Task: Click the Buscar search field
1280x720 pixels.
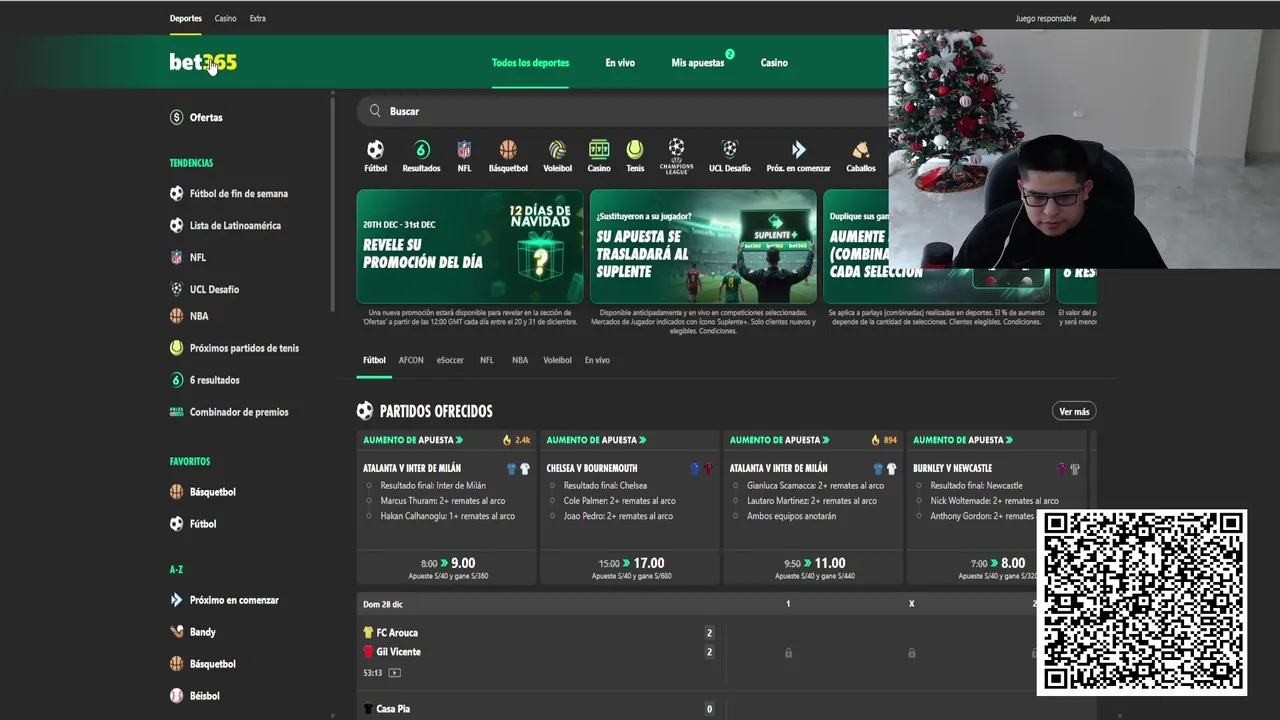Action: [x=622, y=111]
